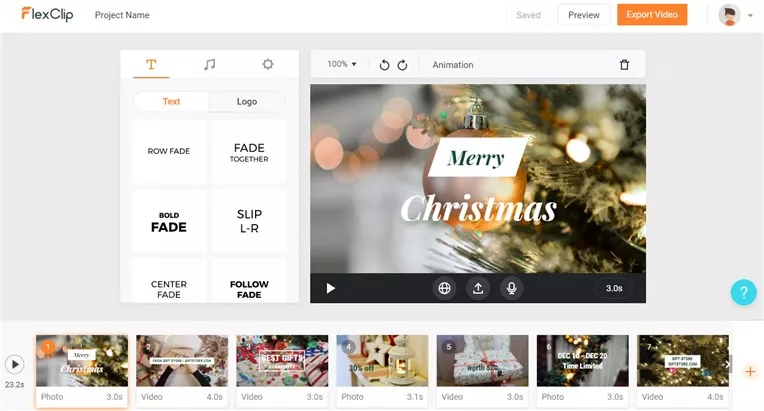Click the 4.0s duration under clip 2
Viewport: 764px width, 411px height.
coord(214,397)
